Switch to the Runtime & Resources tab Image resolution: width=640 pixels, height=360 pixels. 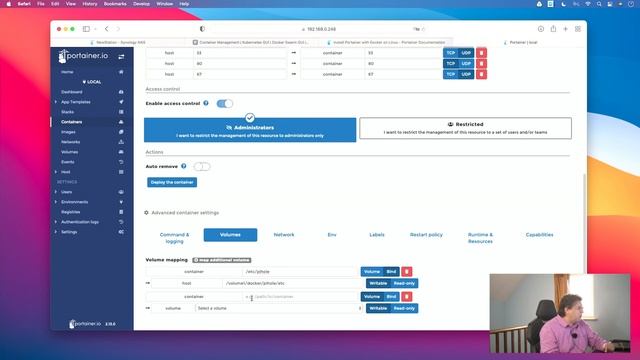pyautogui.click(x=480, y=238)
